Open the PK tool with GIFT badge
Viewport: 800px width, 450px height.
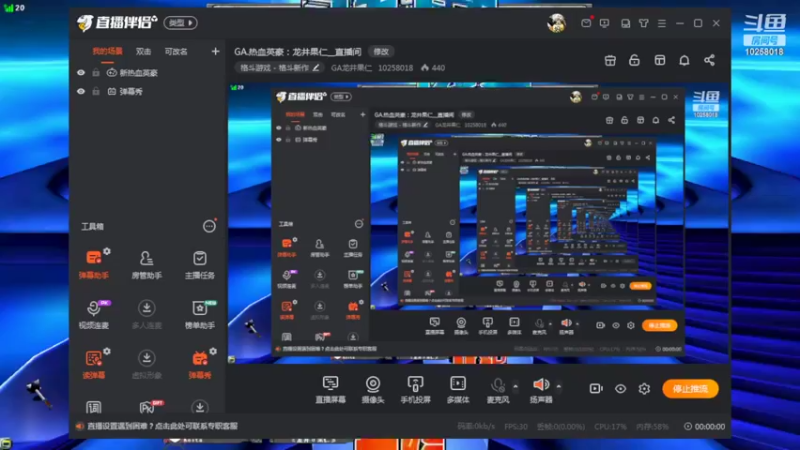[148, 407]
